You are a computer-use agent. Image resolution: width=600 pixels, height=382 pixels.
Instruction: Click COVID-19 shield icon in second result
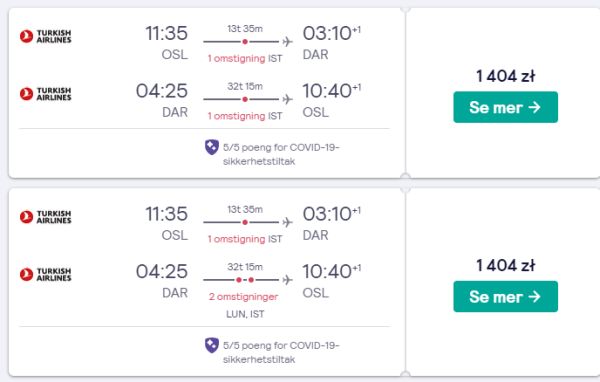(212, 345)
